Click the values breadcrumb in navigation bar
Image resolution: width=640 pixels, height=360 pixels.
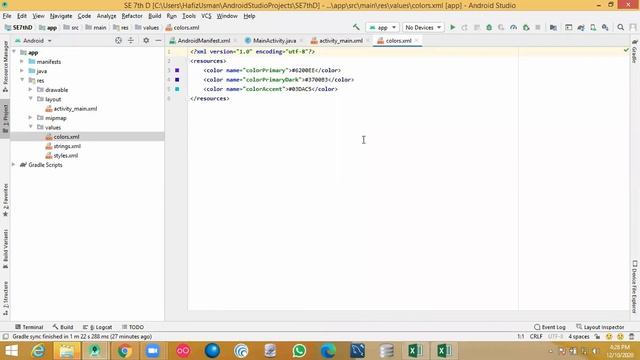pyautogui.click(x=147, y=27)
